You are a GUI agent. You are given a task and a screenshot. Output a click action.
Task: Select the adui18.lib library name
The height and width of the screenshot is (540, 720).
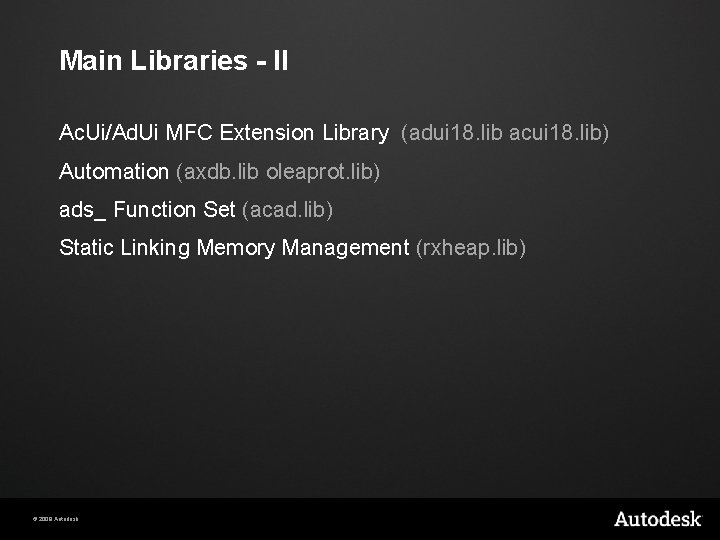coord(455,133)
